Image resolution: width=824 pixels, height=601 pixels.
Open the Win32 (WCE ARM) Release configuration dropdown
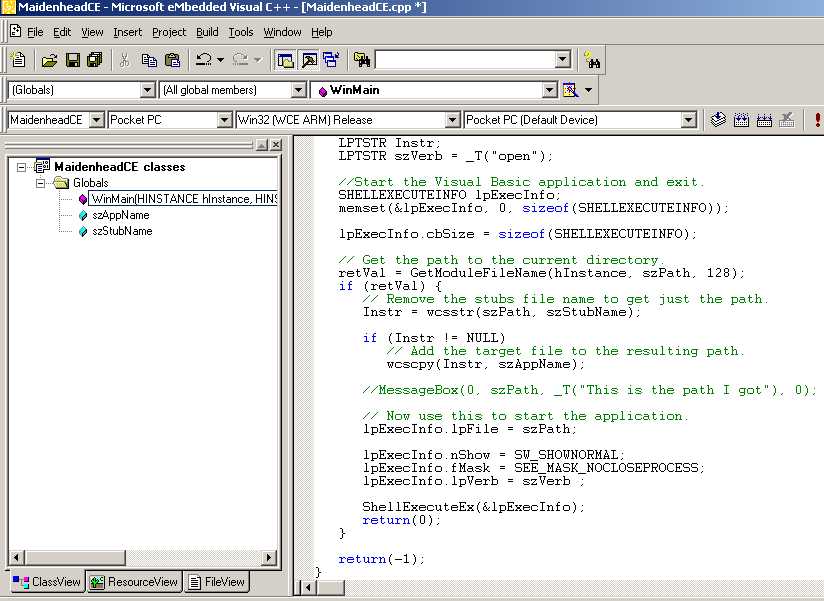point(452,120)
